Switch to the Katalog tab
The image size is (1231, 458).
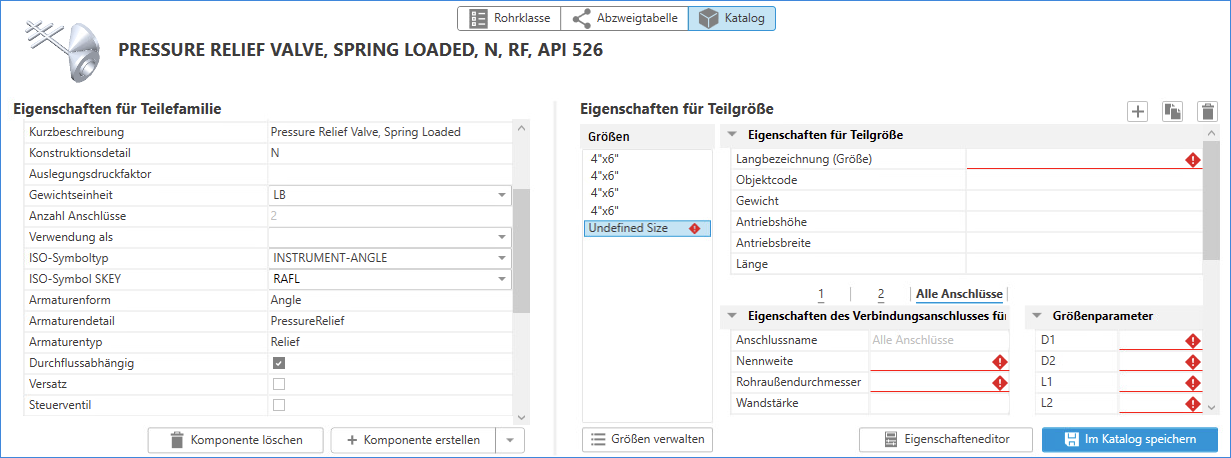(x=732, y=18)
